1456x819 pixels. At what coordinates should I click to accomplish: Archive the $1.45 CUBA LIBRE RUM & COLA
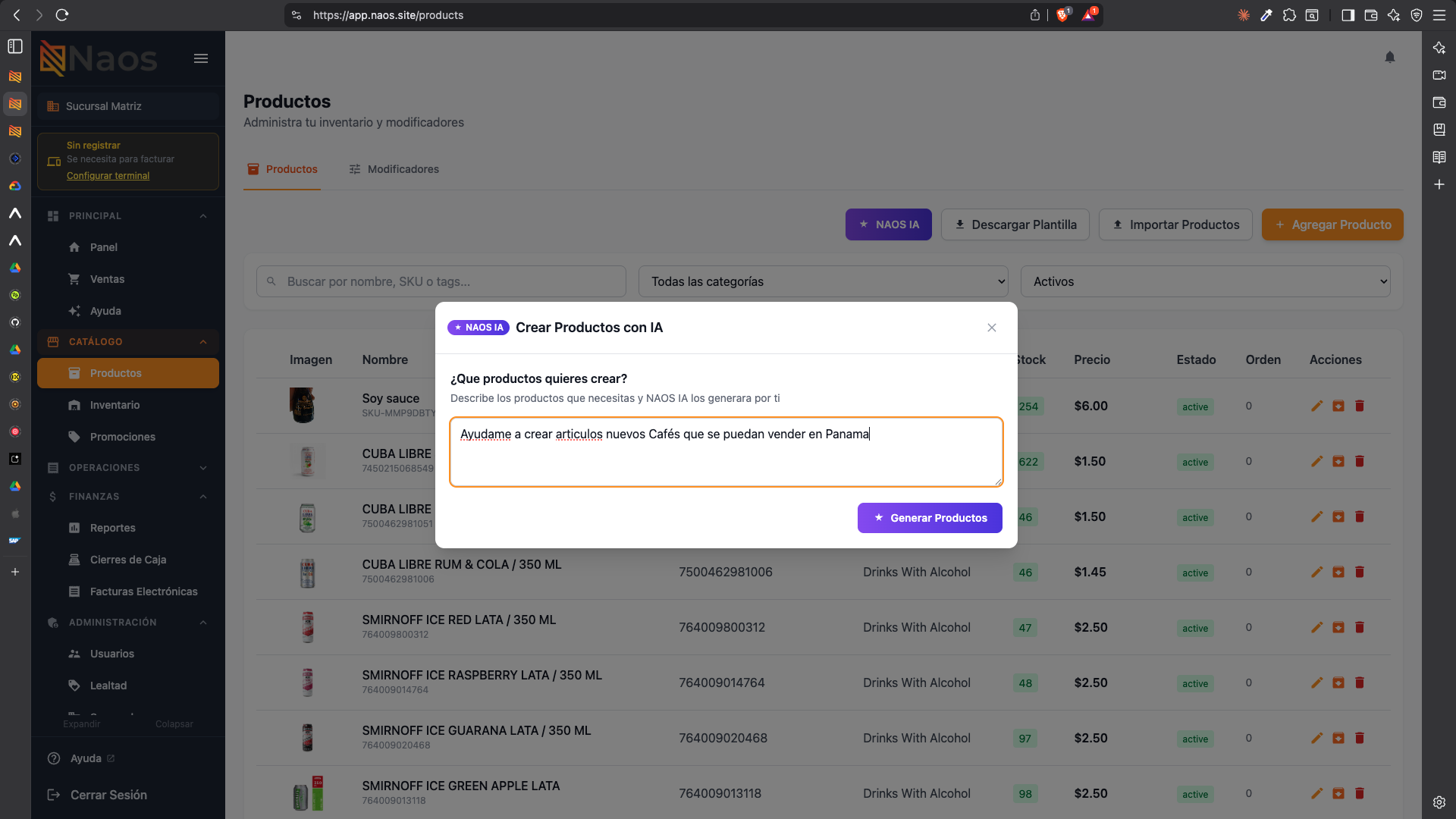[x=1338, y=572]
